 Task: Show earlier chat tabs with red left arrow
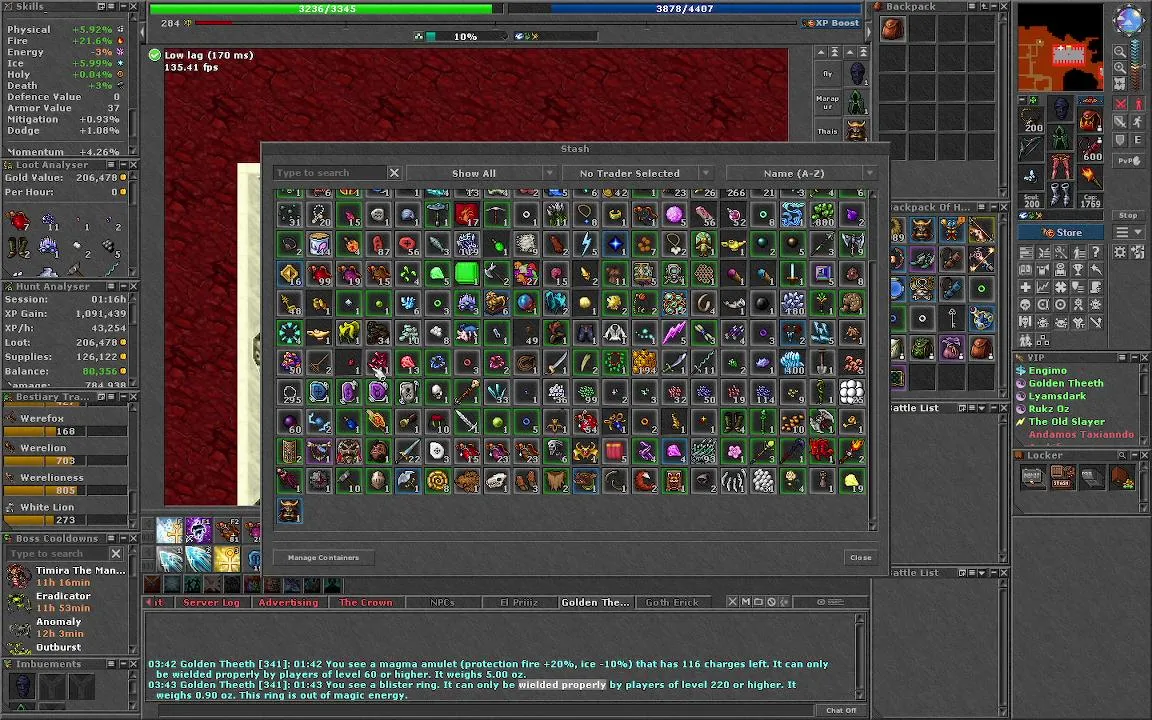coord(150,602)
